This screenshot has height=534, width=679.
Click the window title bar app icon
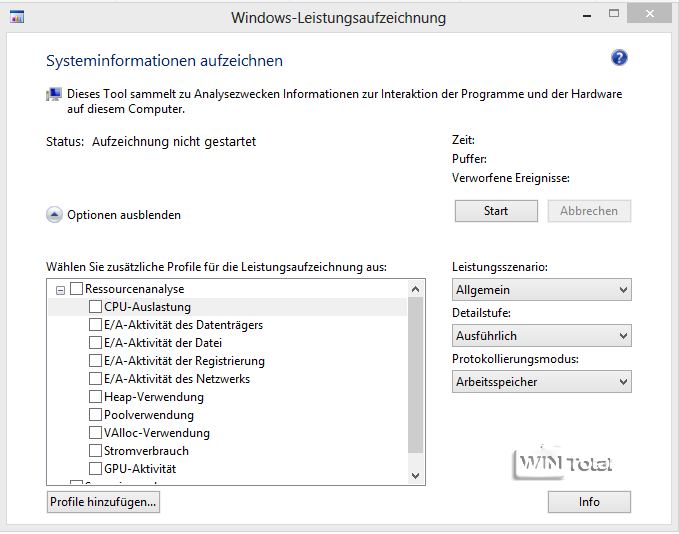(17, 17)
